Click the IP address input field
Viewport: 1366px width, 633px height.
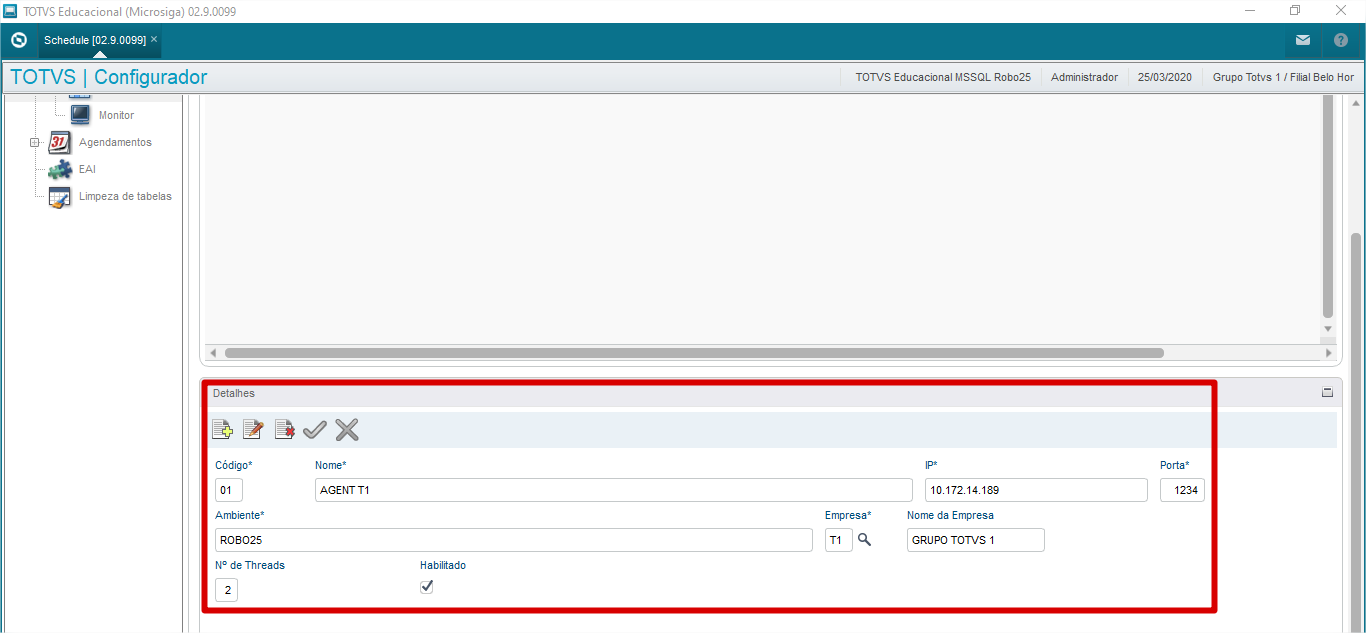coord(1036,490)
